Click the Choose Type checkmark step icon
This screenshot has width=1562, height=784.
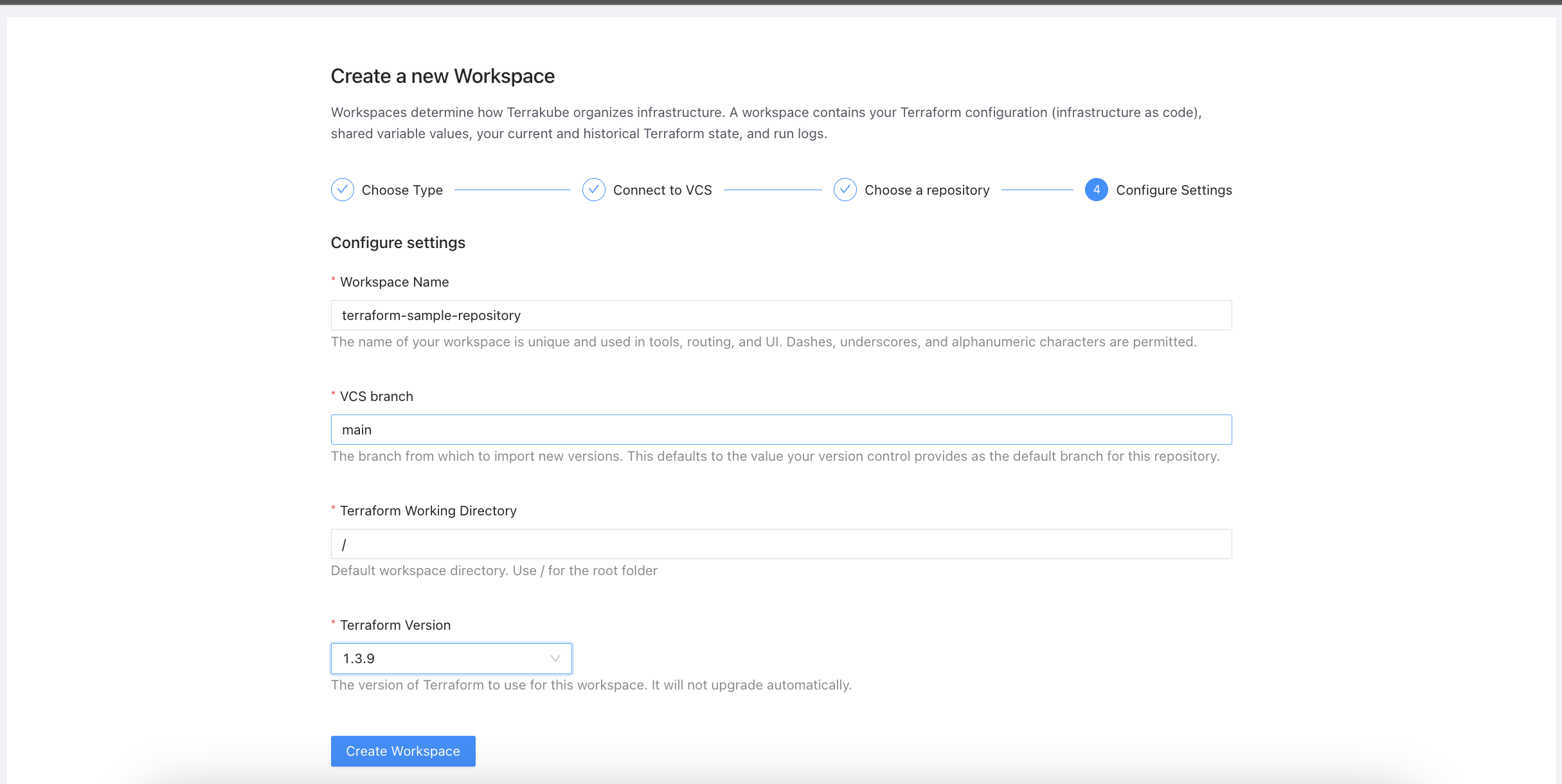click(342, 190)
